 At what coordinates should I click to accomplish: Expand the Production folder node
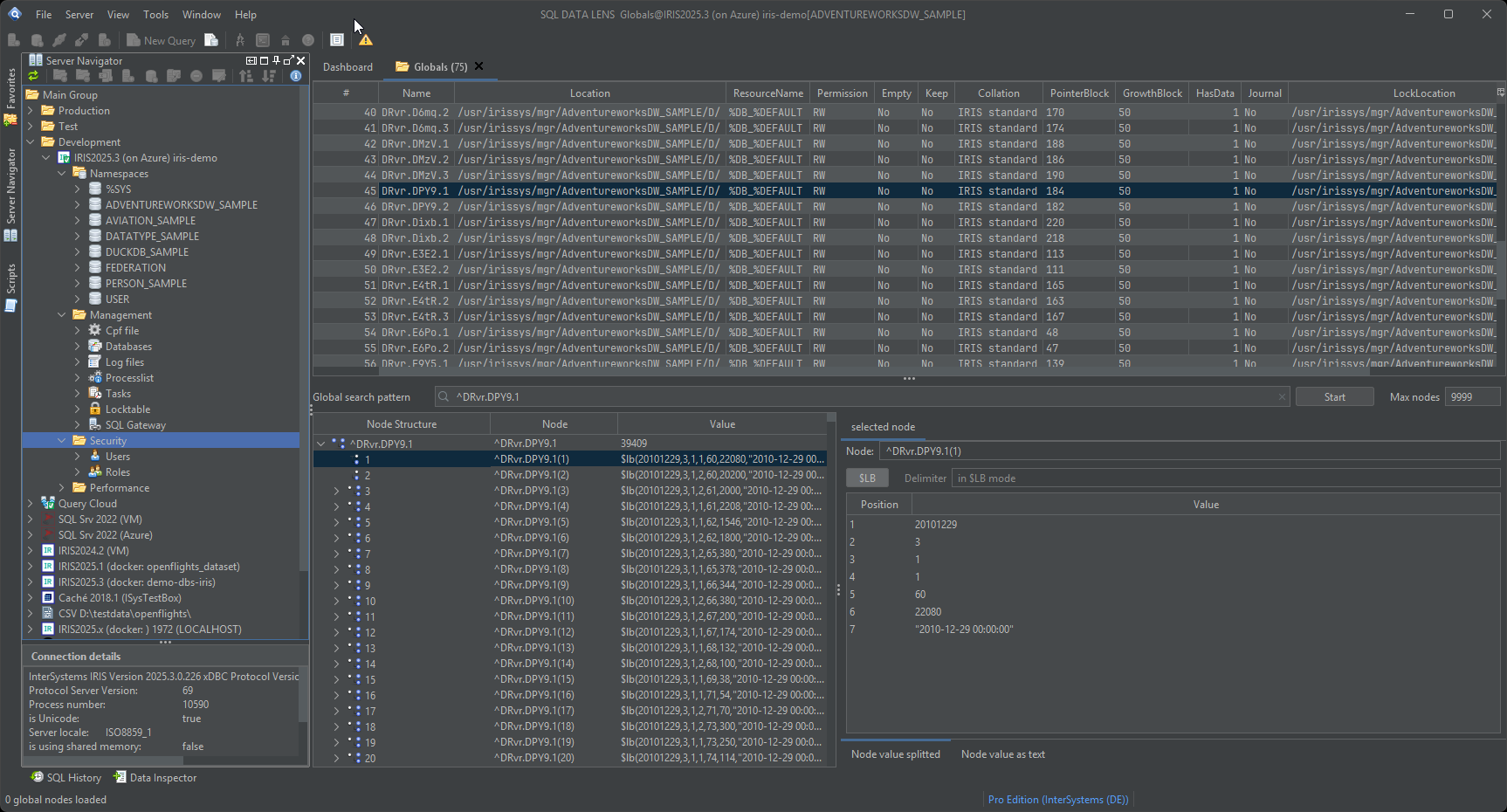click(x=31, y=111)
